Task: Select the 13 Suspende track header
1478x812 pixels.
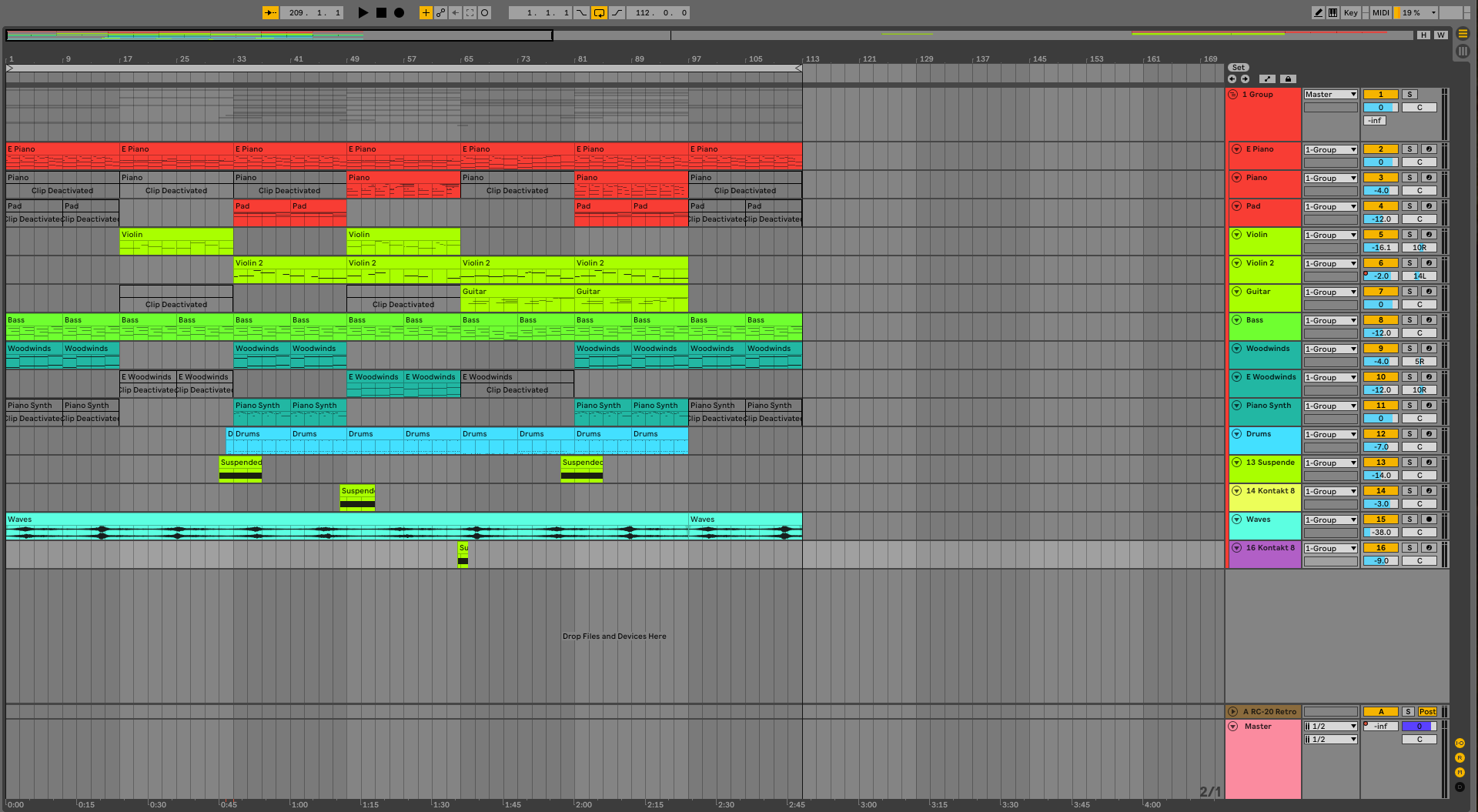Action: pos(1265,469)
